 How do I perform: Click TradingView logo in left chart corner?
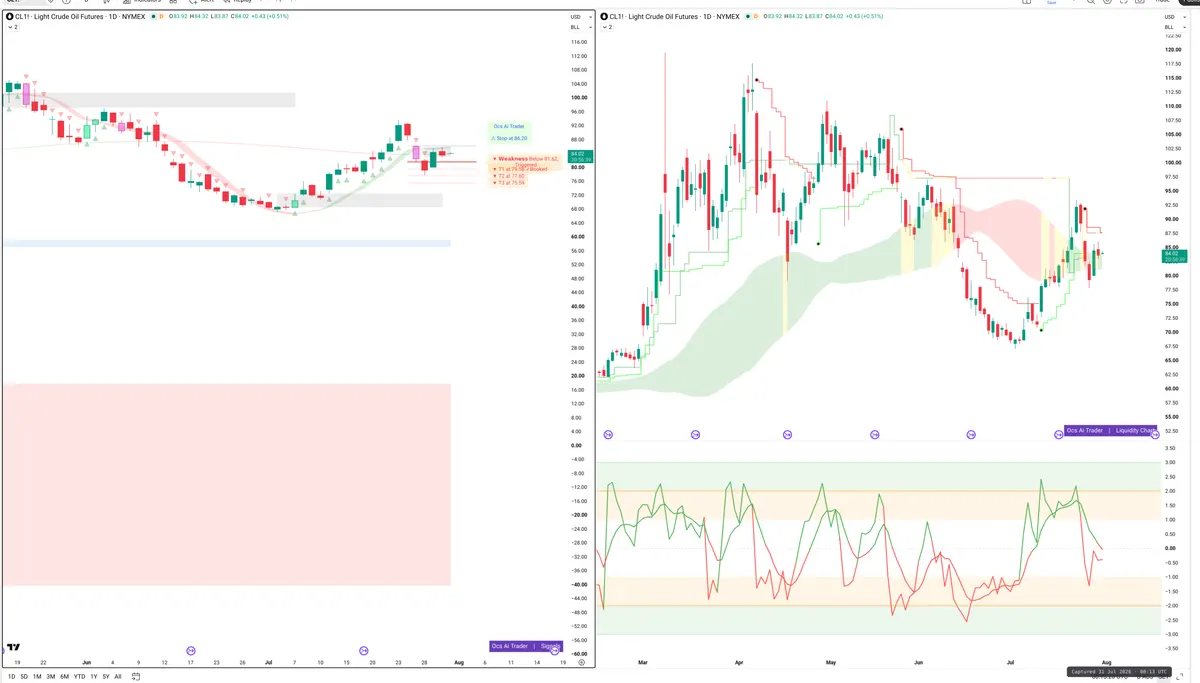[14, 648]
